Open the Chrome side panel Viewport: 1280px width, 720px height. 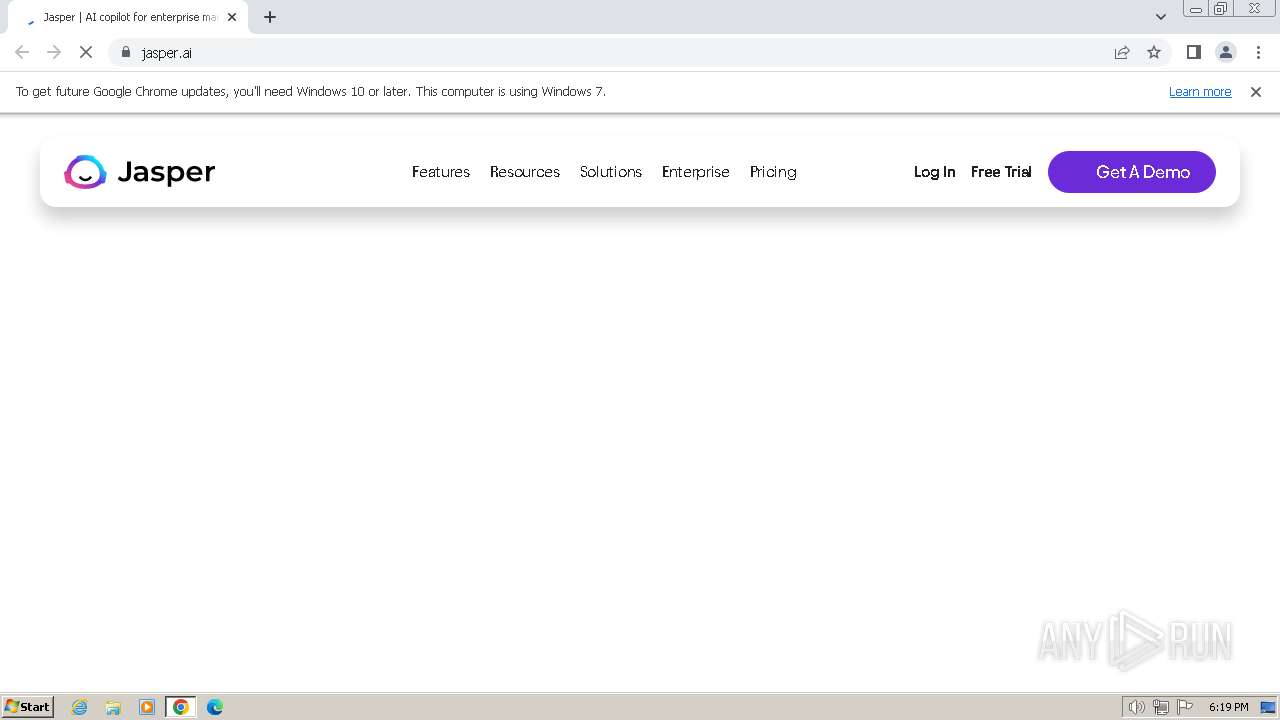point(1194,52)
